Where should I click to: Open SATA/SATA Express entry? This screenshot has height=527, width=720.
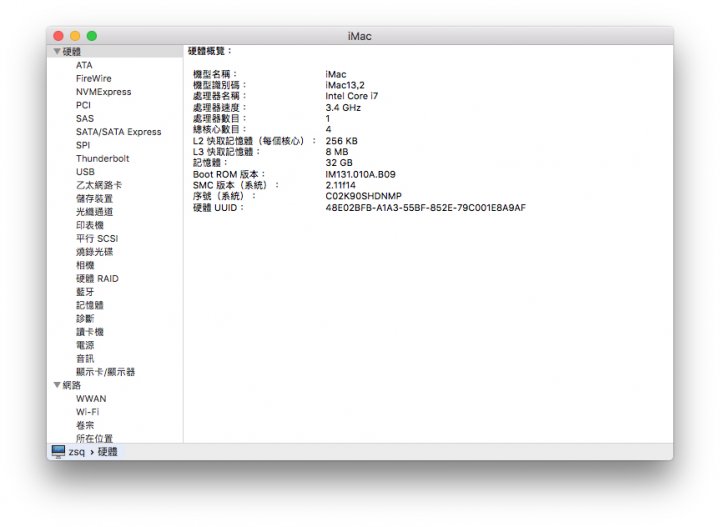tap(118, 132)
